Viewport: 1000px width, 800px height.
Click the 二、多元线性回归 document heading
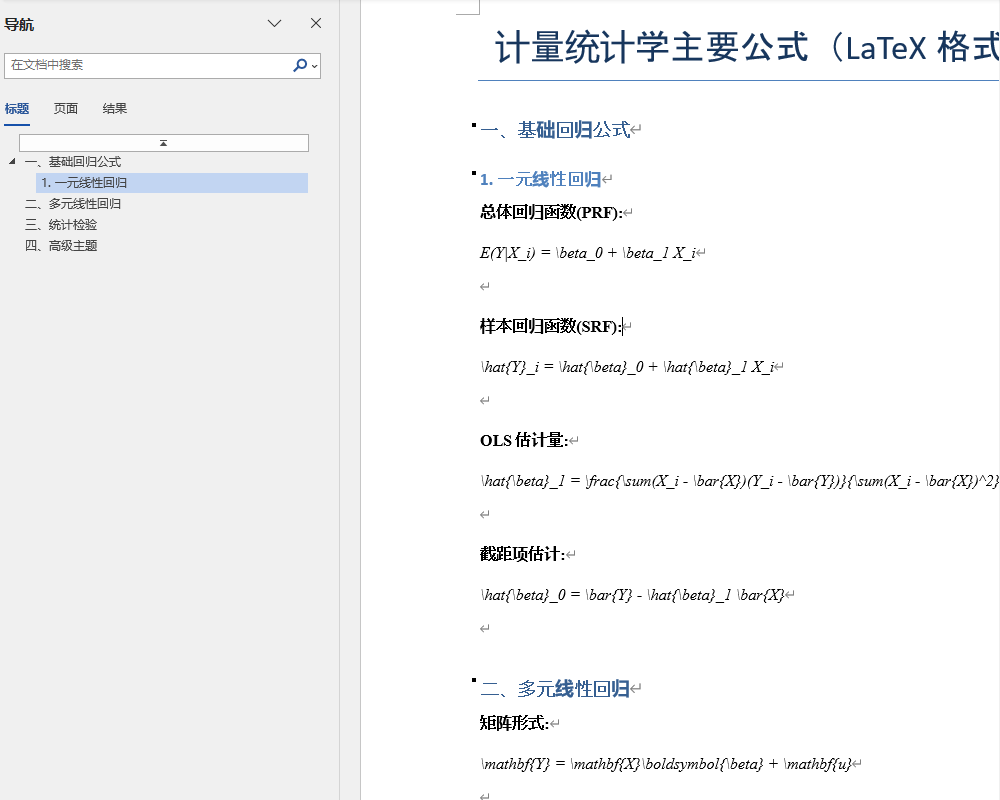point(555,688)
